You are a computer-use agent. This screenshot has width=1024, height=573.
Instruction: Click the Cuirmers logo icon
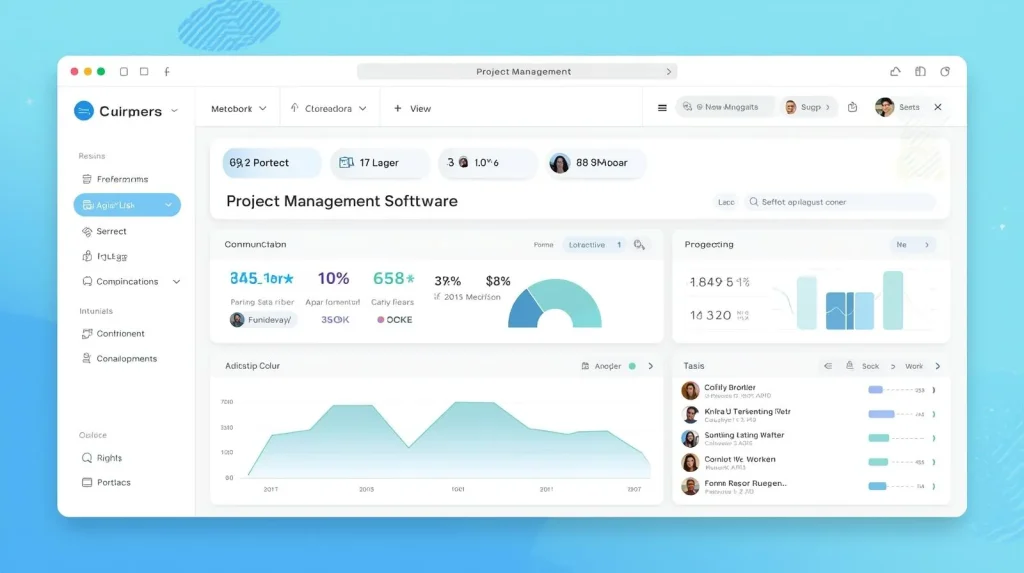[x=84, y=111]
